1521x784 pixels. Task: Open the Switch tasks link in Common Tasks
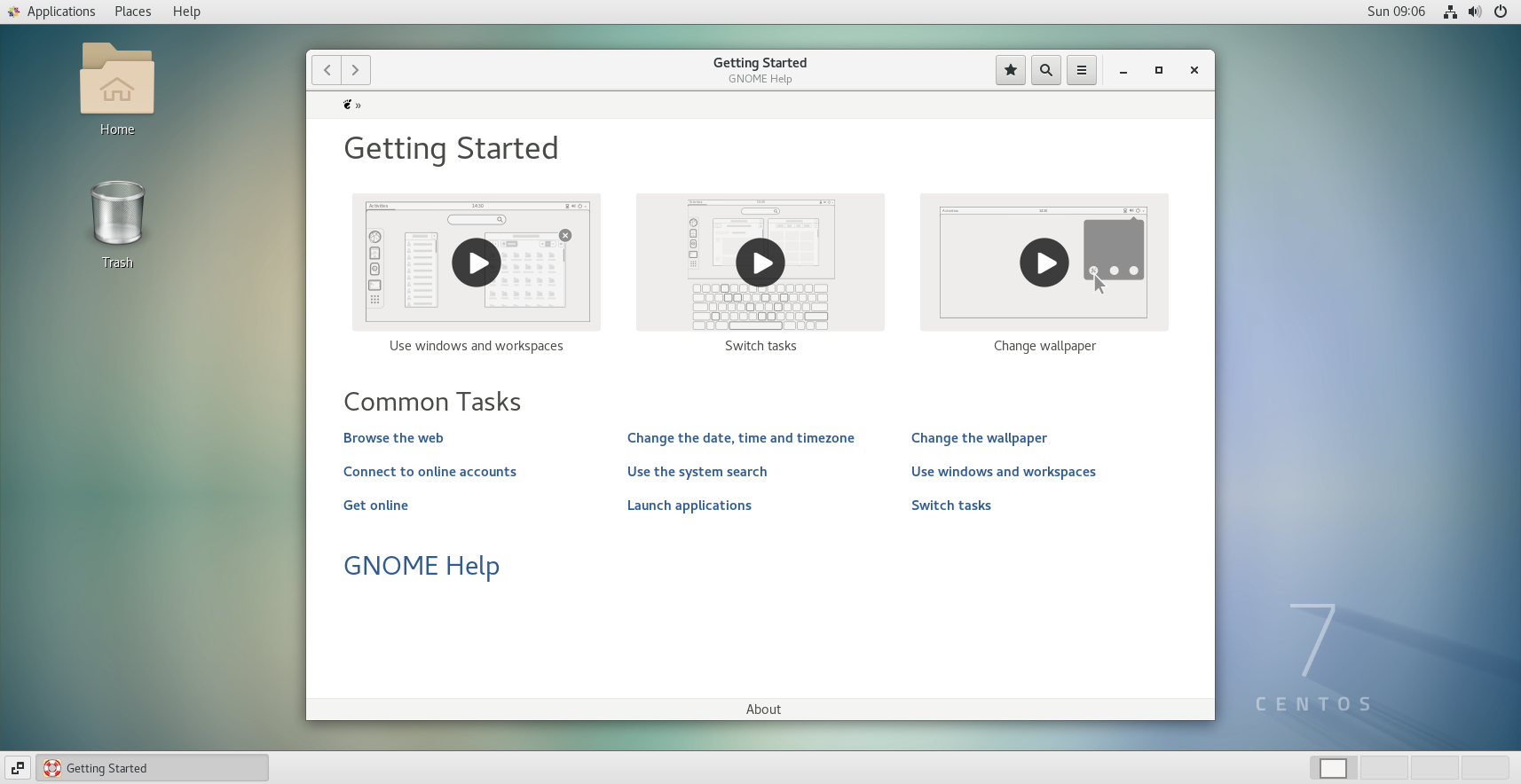coord(951,506)
